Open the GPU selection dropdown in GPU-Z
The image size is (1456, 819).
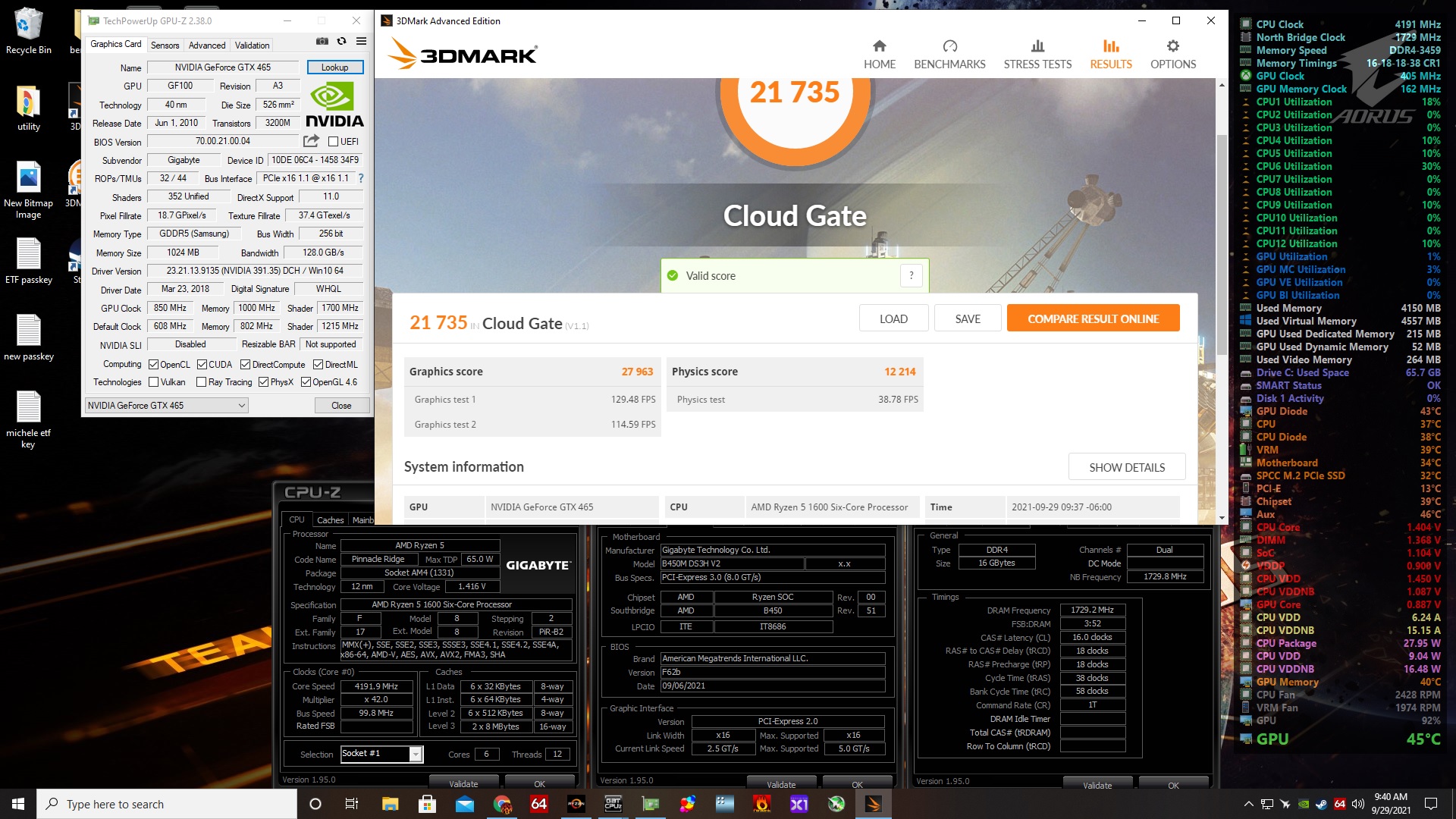coord(166,406)
